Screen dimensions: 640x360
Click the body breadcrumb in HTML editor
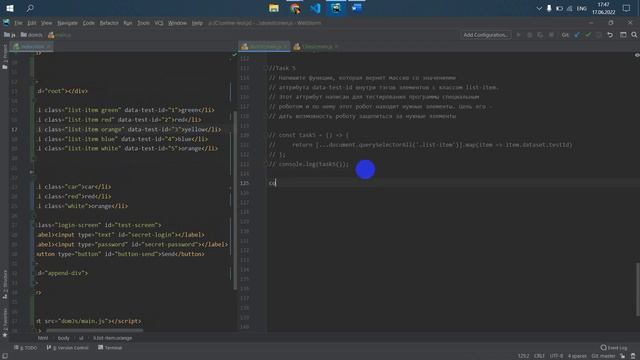[x=63, y=338]
